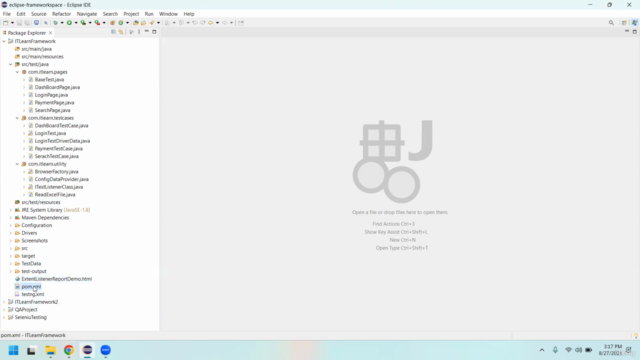Select ExtentListenerReportDemo.html file
The height and width of the screenshot is (360, 640).
click(x=56, y=279)
